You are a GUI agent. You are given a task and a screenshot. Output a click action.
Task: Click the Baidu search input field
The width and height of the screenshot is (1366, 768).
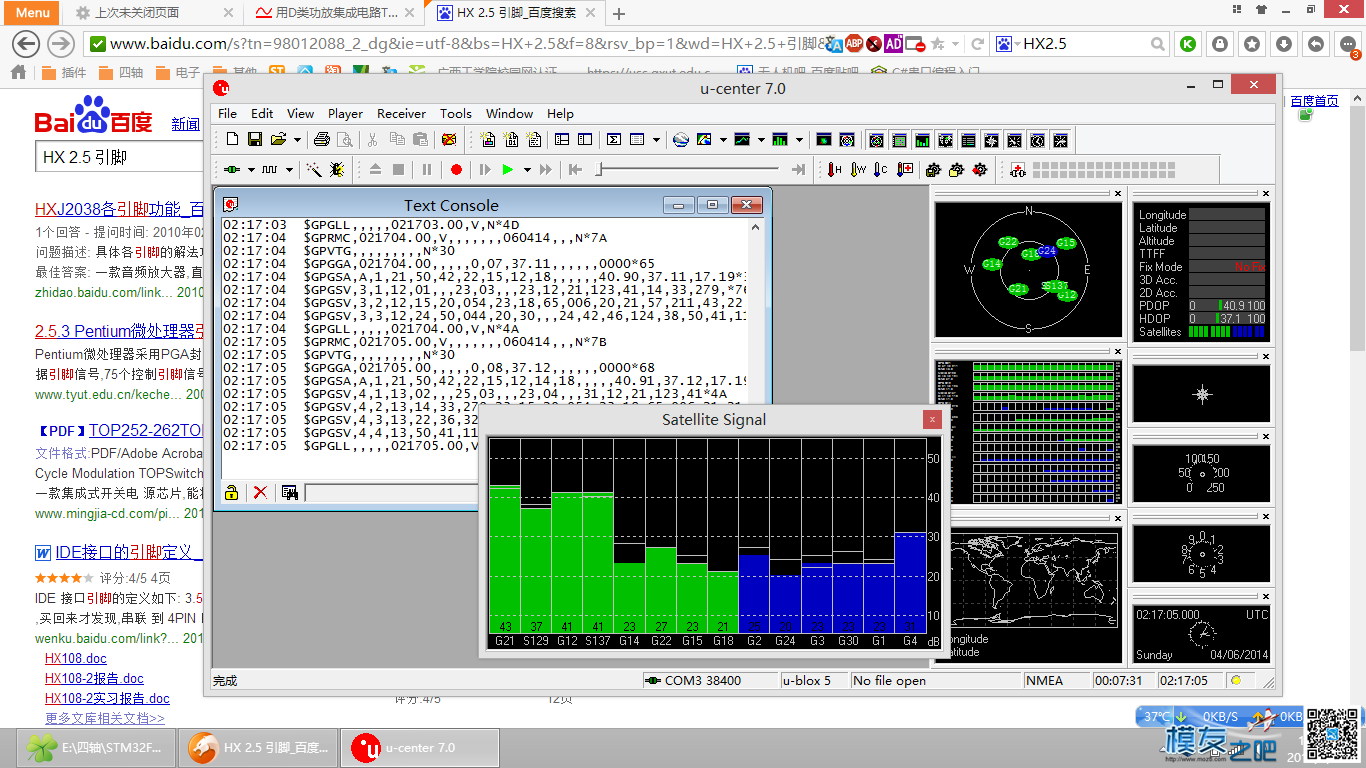point(120,157)
